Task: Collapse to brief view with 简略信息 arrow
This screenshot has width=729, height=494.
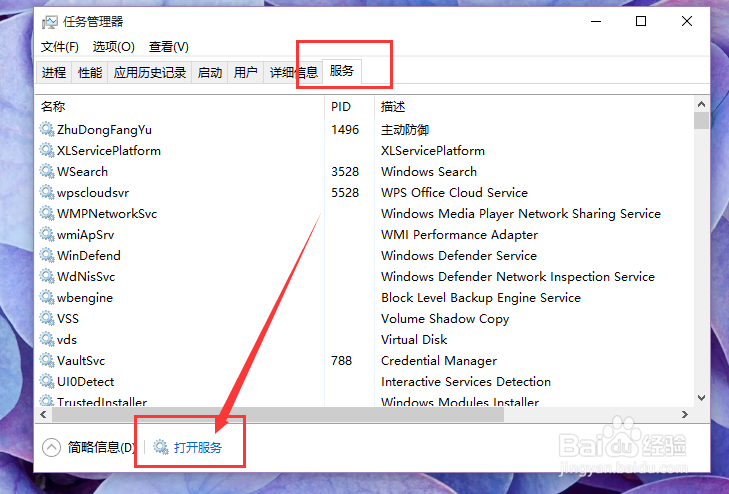Action: pos(51,448)
